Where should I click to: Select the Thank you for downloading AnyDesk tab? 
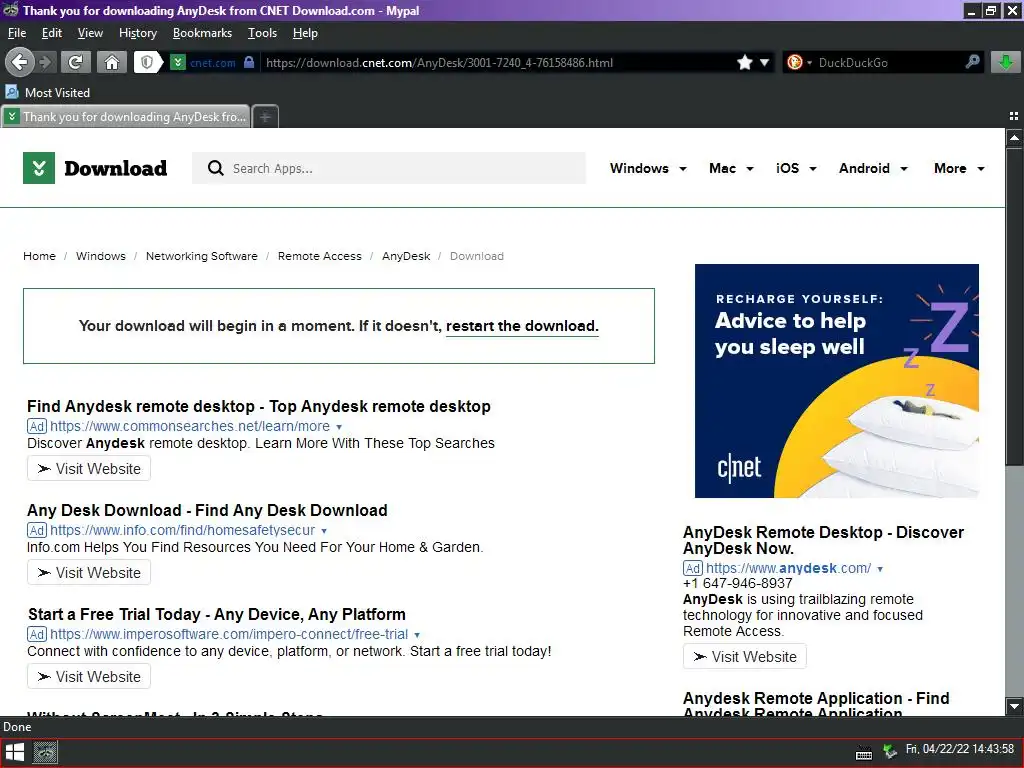coord(126,117)
